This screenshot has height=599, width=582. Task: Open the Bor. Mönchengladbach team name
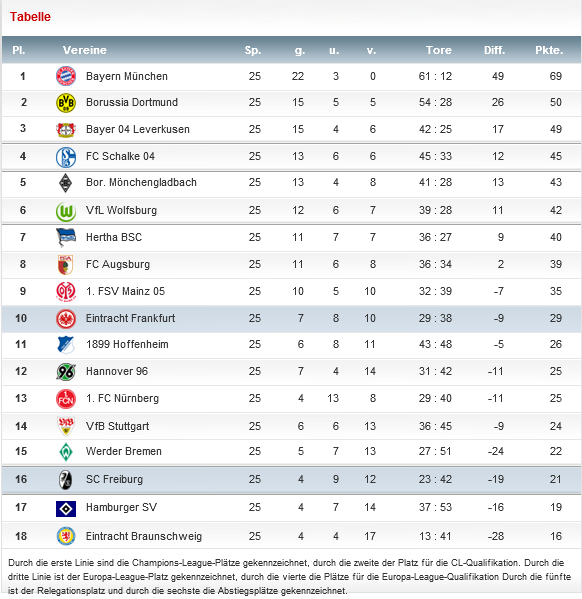click(x=141, y=182)
